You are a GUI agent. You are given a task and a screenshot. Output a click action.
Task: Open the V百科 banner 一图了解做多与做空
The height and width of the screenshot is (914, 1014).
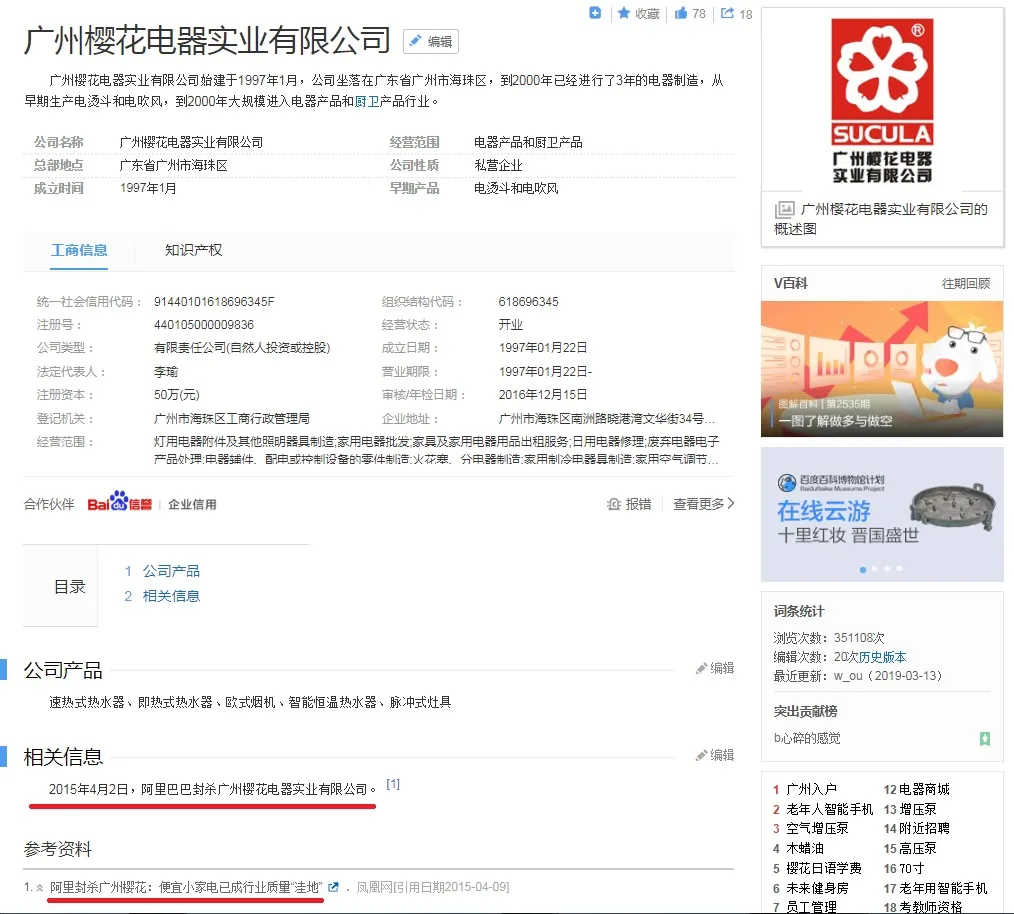tap(882, 369)
